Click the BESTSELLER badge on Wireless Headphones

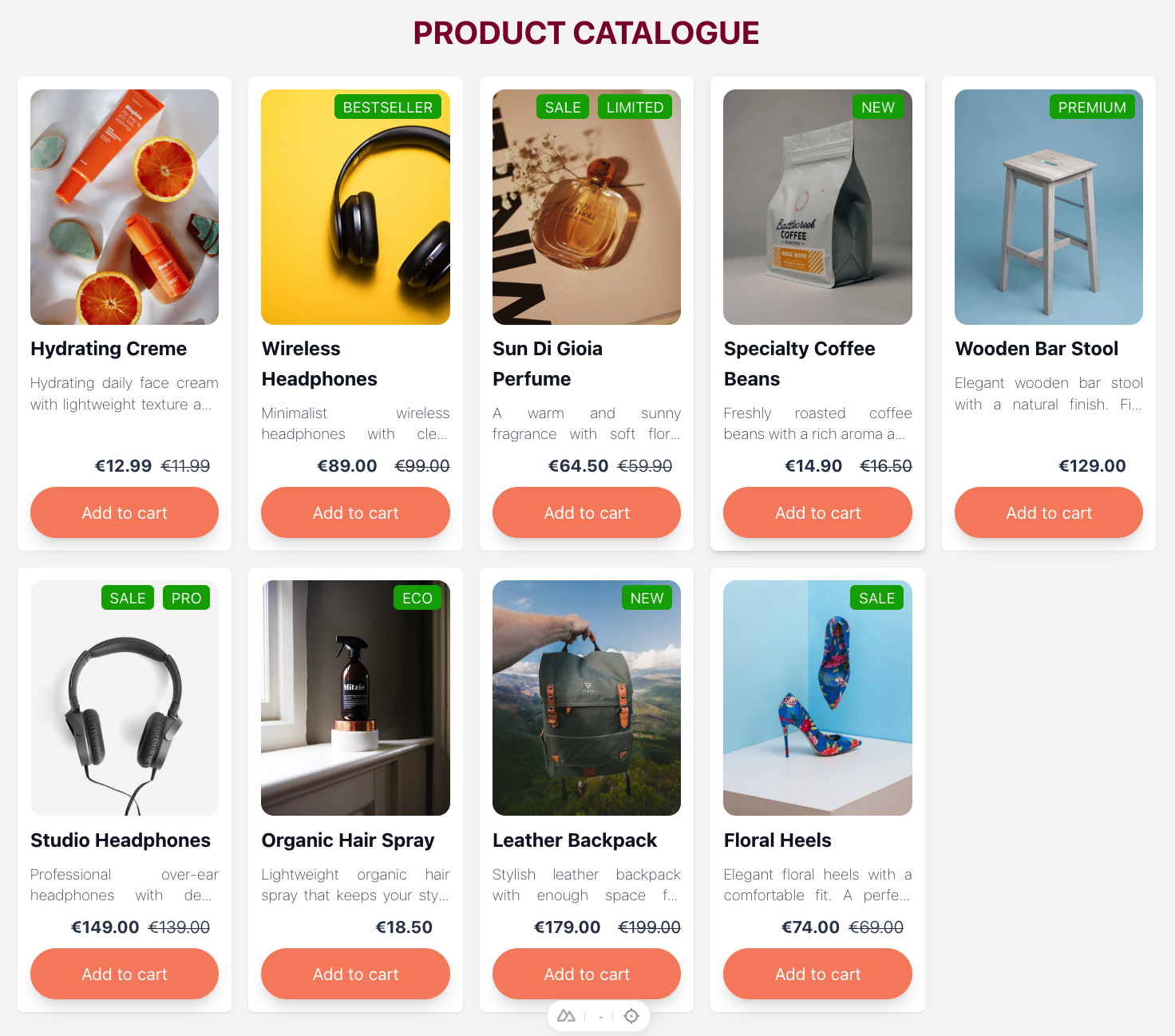pos(388,106)
